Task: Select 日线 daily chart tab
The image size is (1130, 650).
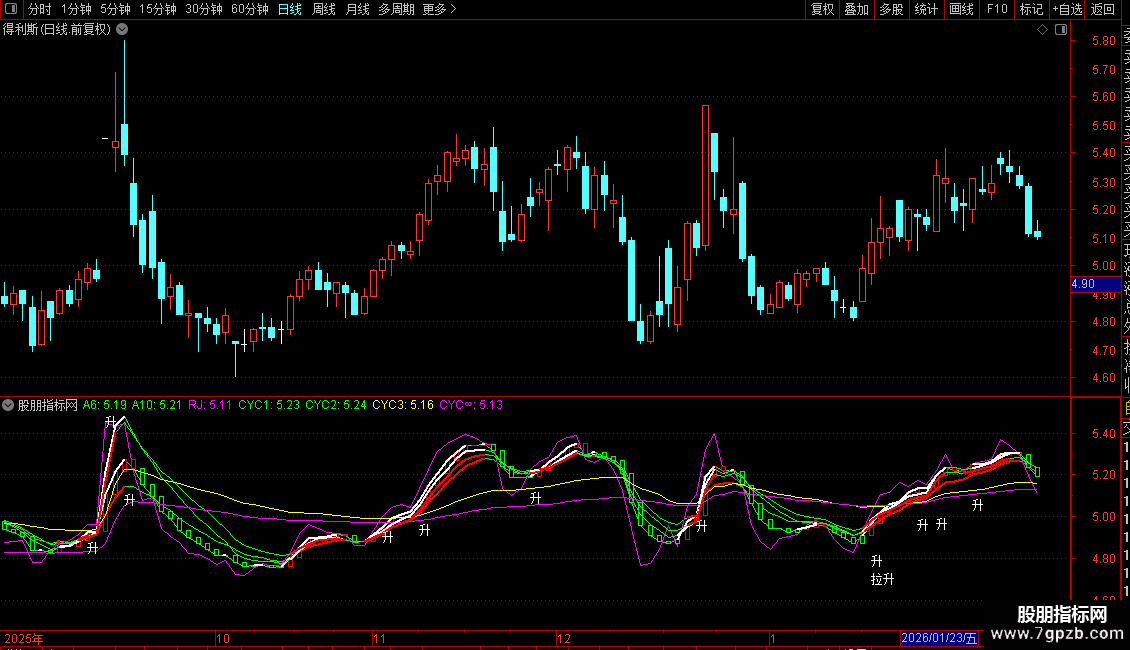Action: [290, 9]
